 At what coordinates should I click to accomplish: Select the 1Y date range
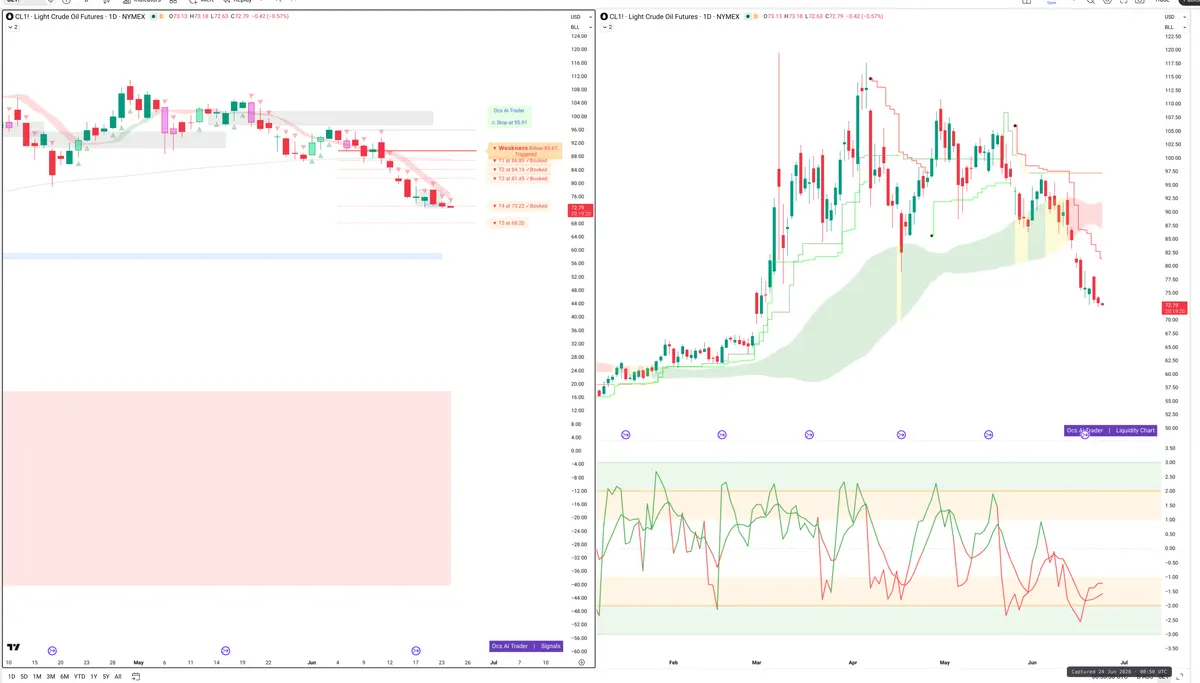(94, 676)
